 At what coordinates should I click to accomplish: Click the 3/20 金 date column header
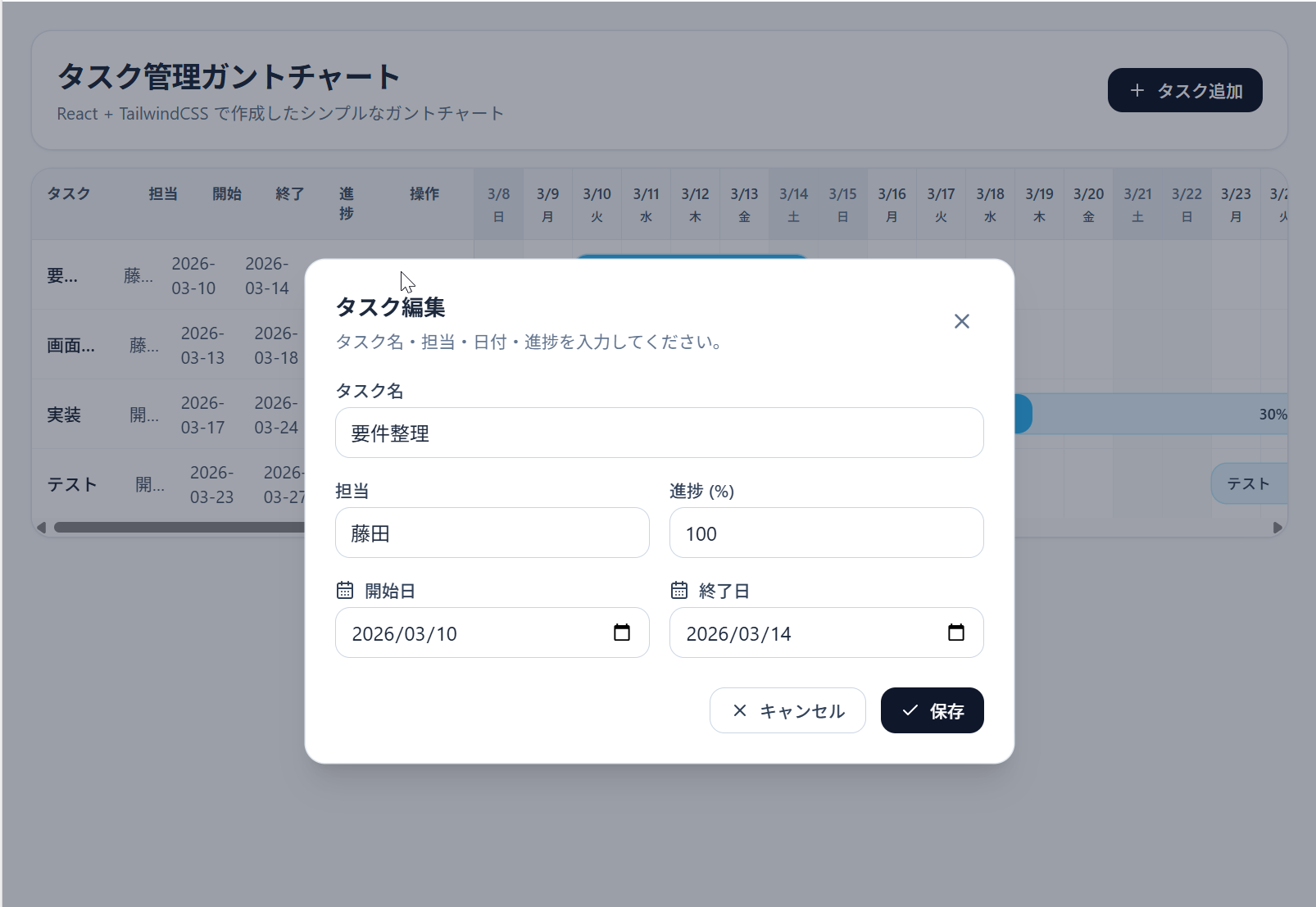point(1088,205)
